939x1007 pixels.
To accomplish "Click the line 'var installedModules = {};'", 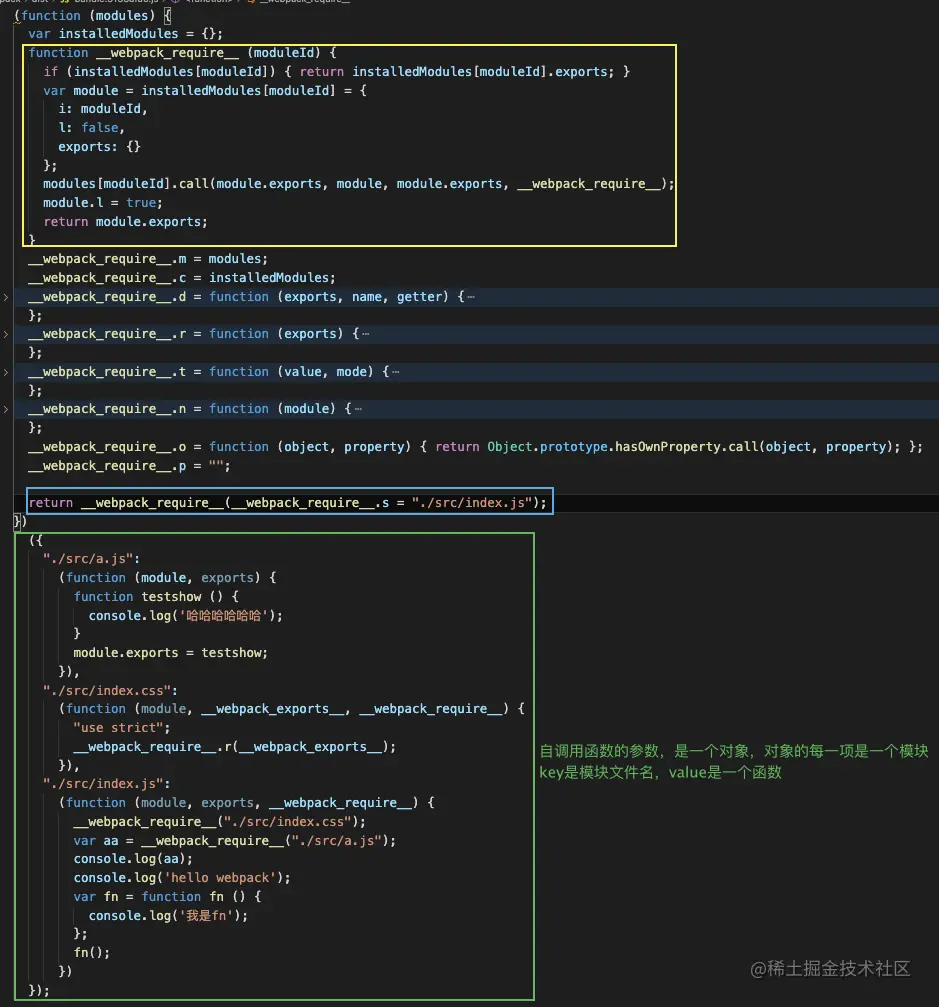I will click(x=125, y=33).
